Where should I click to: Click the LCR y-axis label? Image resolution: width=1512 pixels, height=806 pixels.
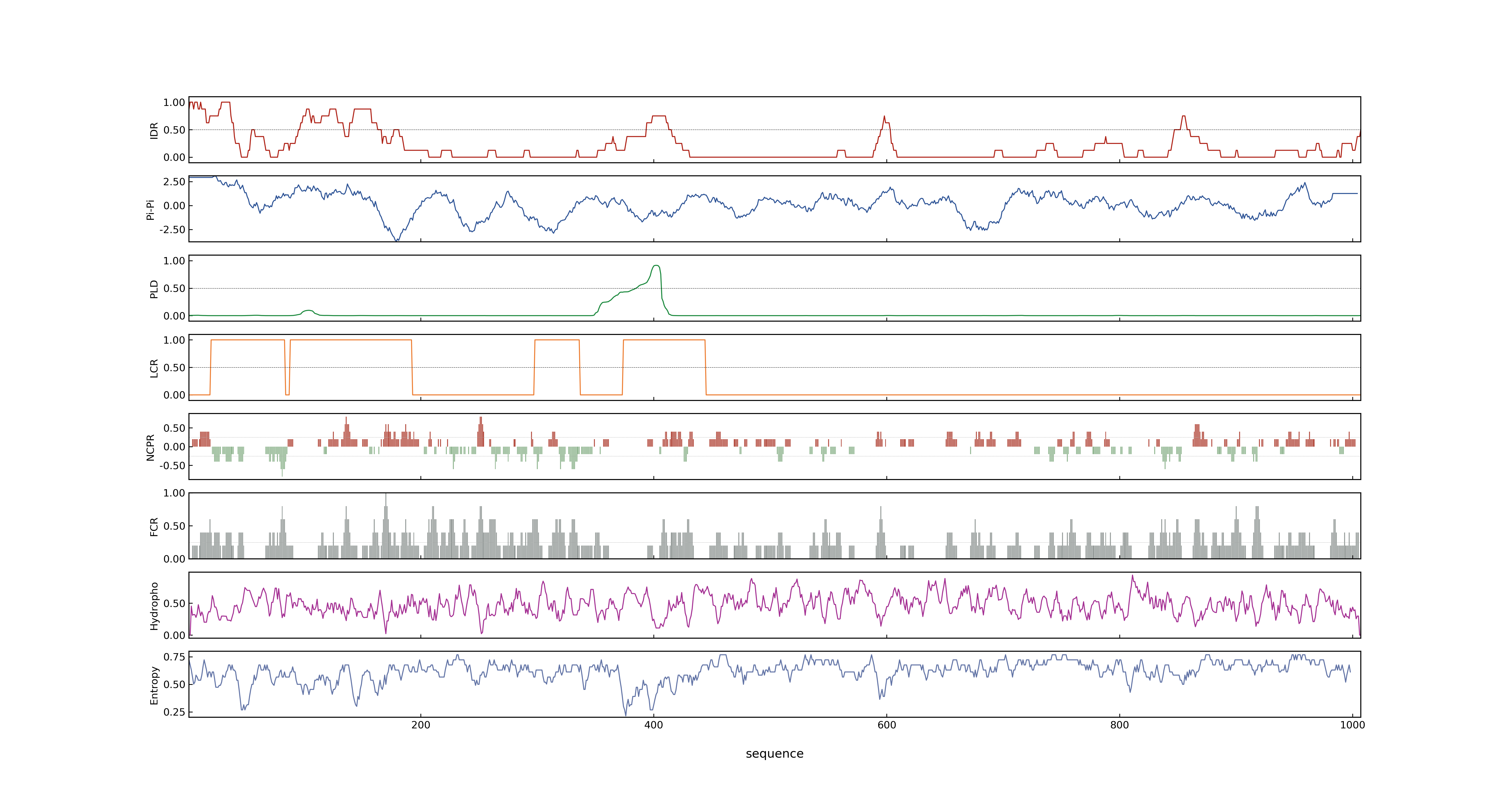(x=154, y=368)
